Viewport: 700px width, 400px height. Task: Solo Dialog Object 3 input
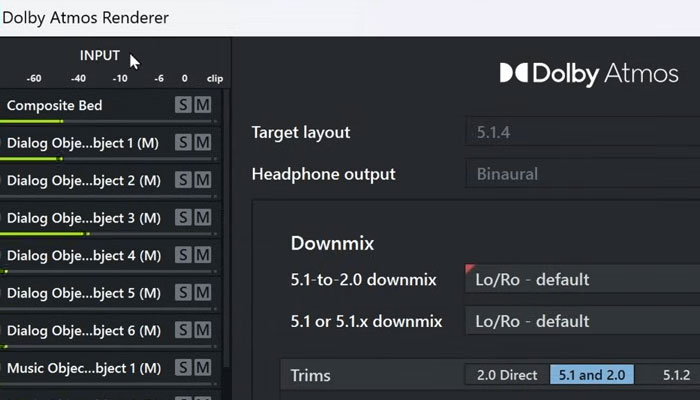pyautogui.click(x=183, y=218)
